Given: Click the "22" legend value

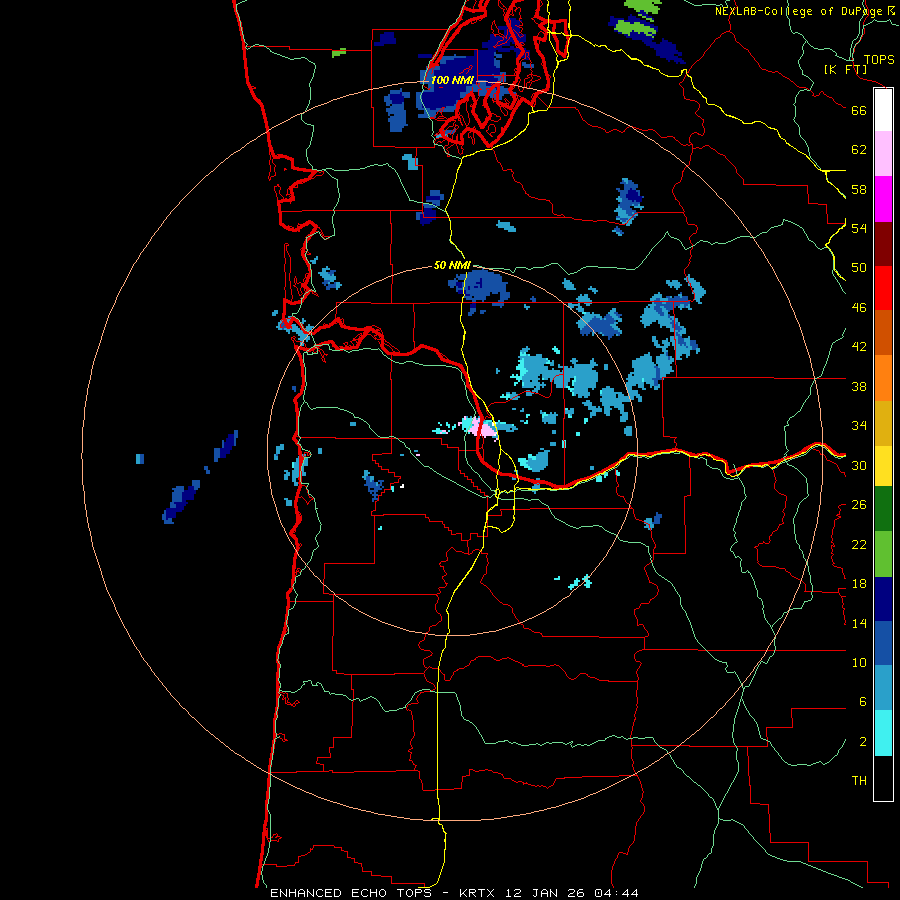Looking at the screenshot, I should tap(859, 544).
